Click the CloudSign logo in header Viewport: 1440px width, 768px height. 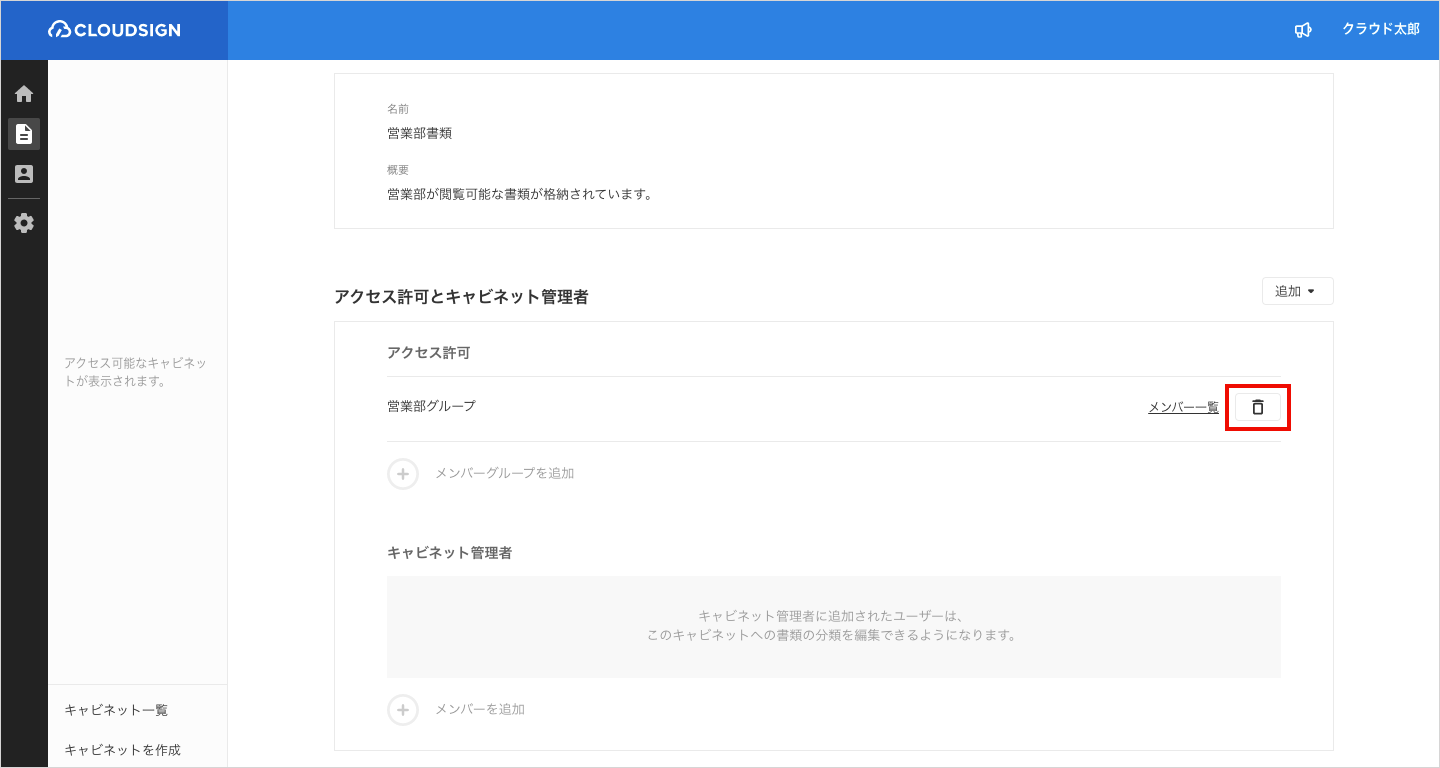114,30
